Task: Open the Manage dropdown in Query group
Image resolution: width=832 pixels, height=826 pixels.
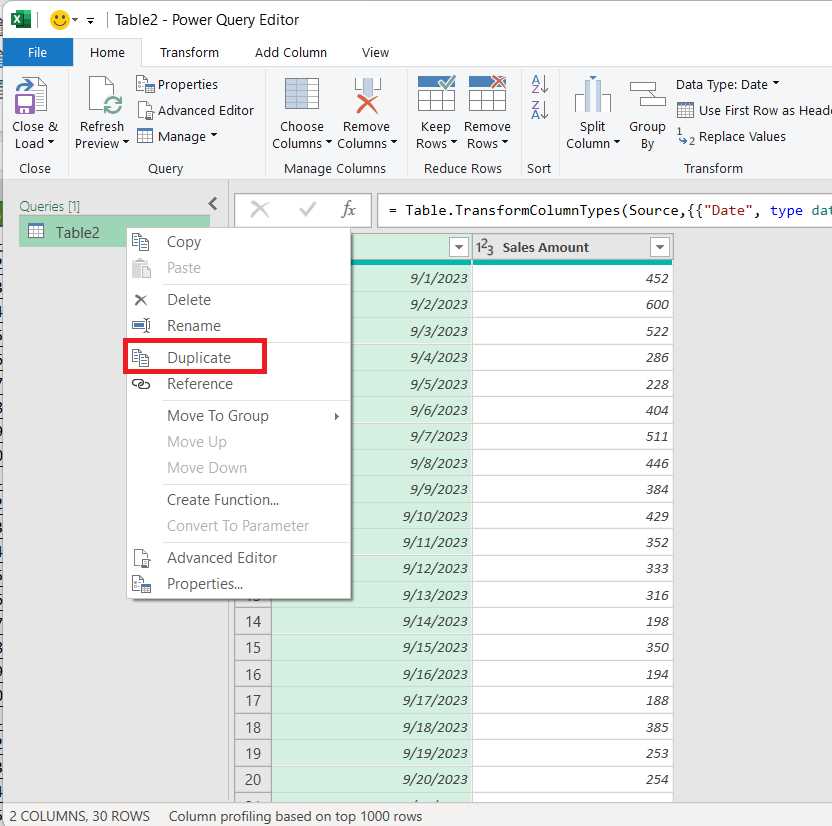Action: click(x=177, y=136)
